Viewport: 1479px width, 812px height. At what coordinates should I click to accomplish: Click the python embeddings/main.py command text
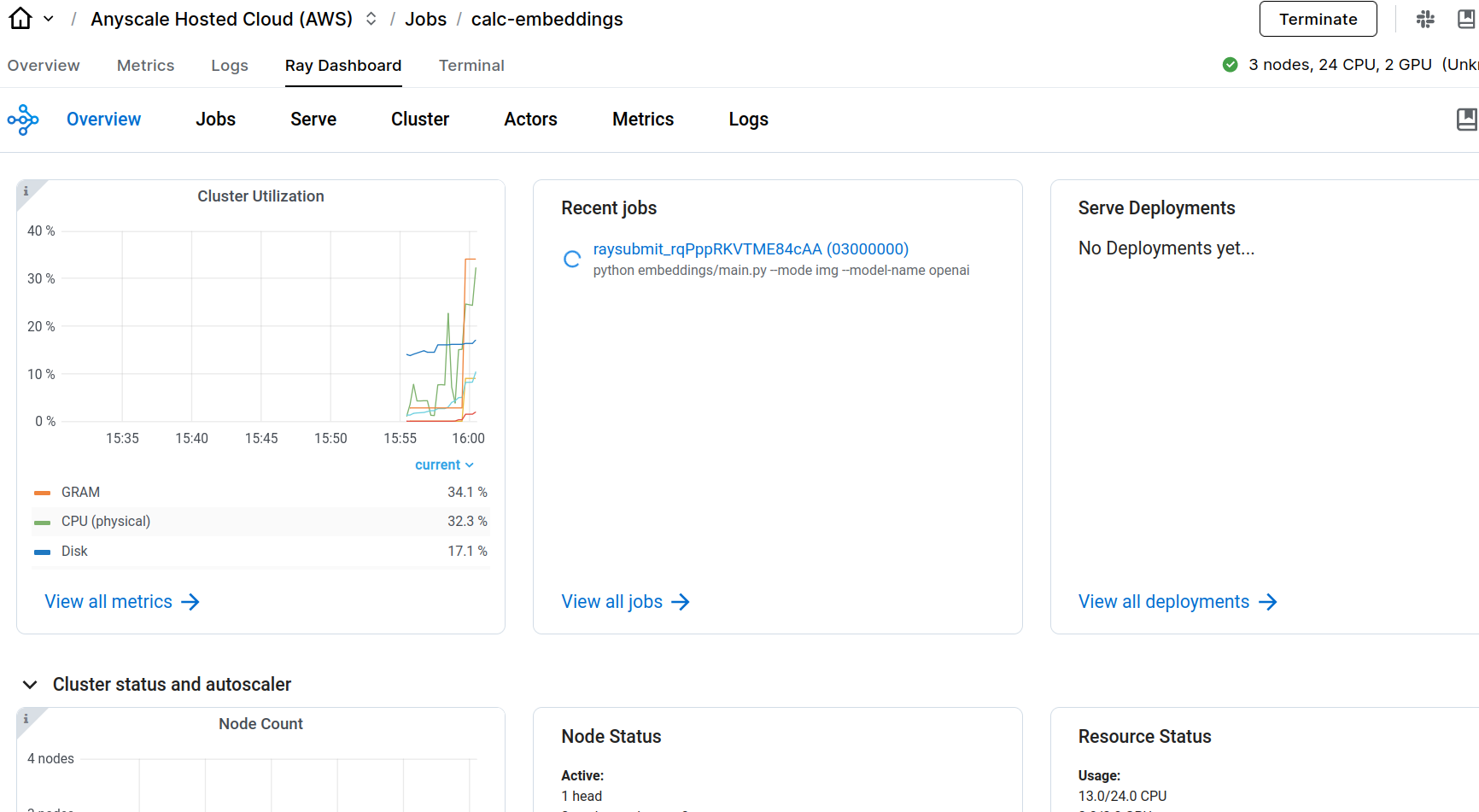pos(781,271)
